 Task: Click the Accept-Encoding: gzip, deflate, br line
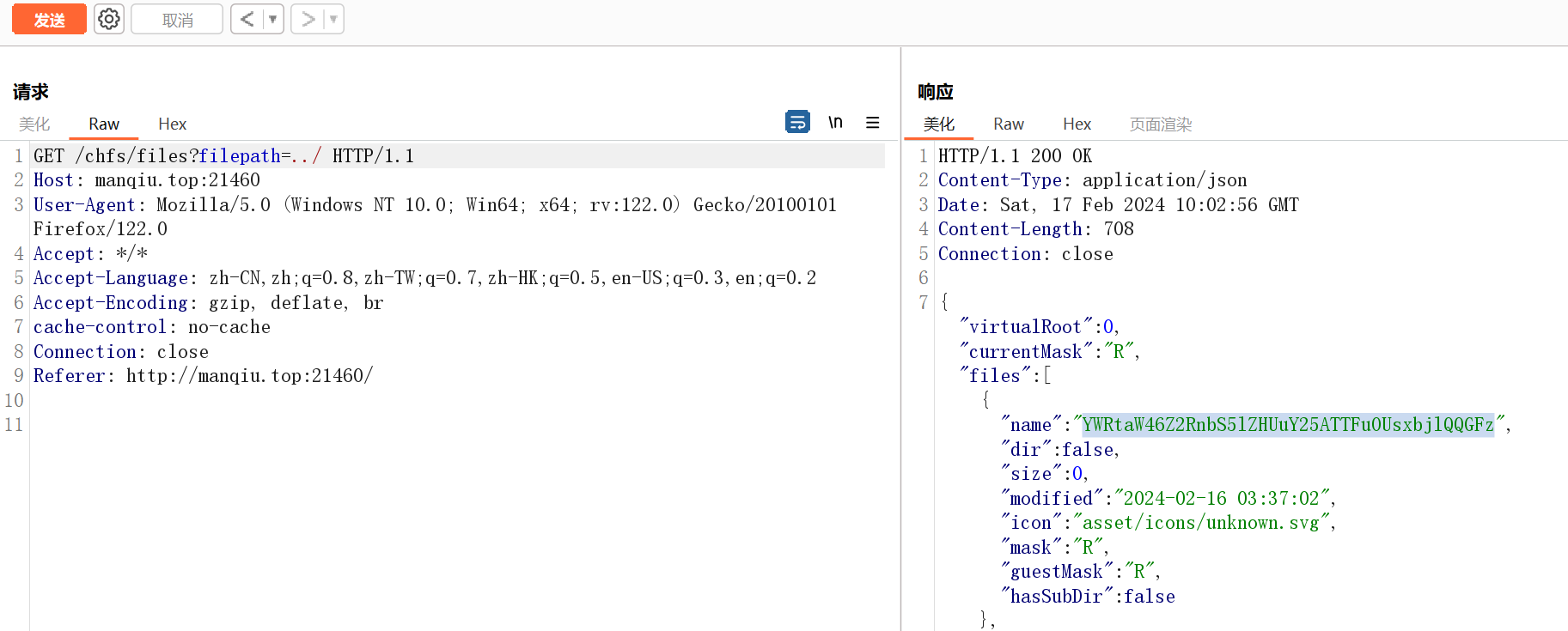click(x=209, y=303)
